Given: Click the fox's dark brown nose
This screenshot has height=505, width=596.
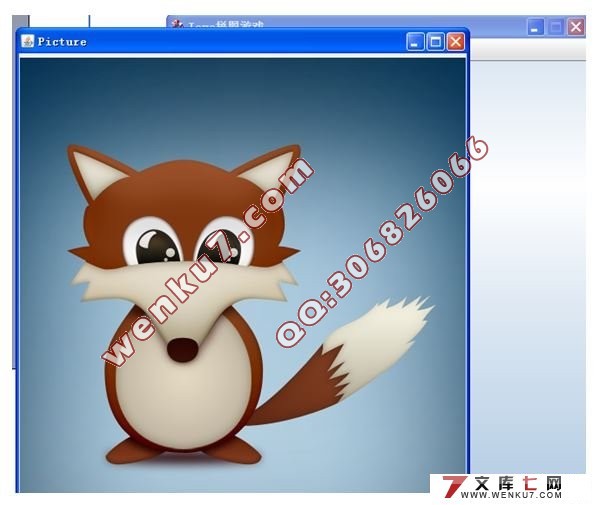Looking at the screenshot, I should coord(182,350).
